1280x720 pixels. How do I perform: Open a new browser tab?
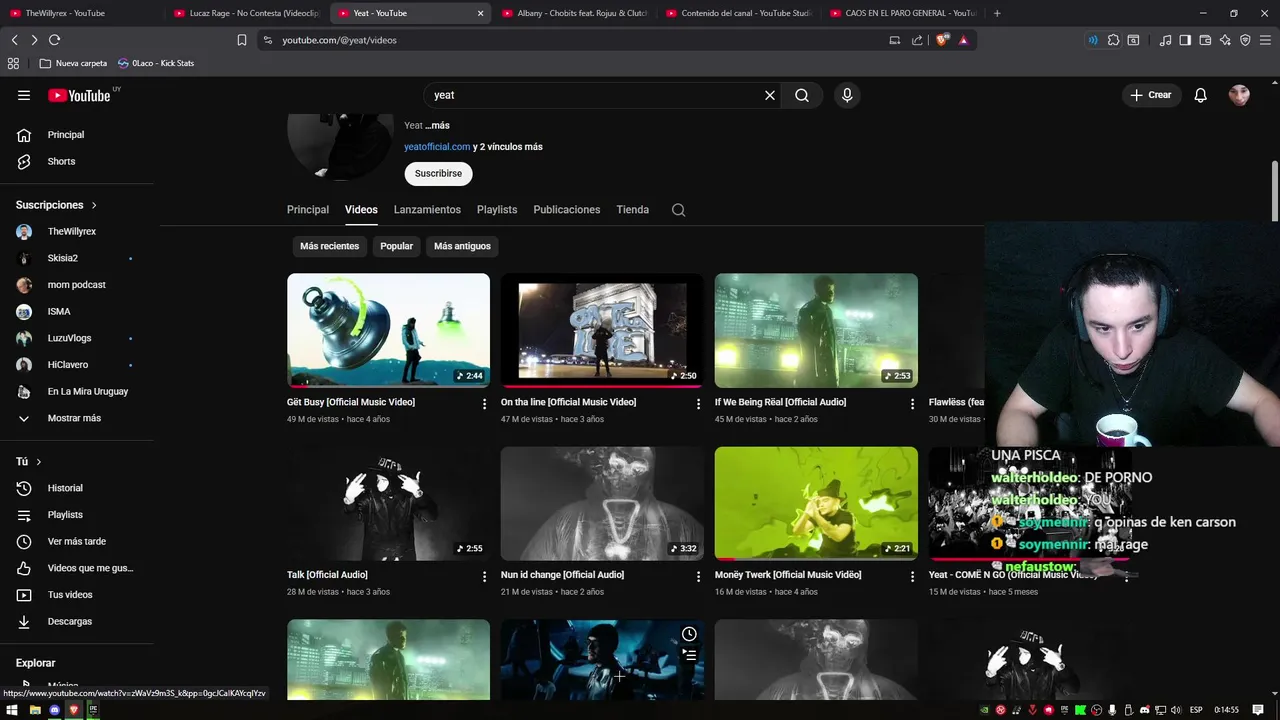click(x=997, y=13)
